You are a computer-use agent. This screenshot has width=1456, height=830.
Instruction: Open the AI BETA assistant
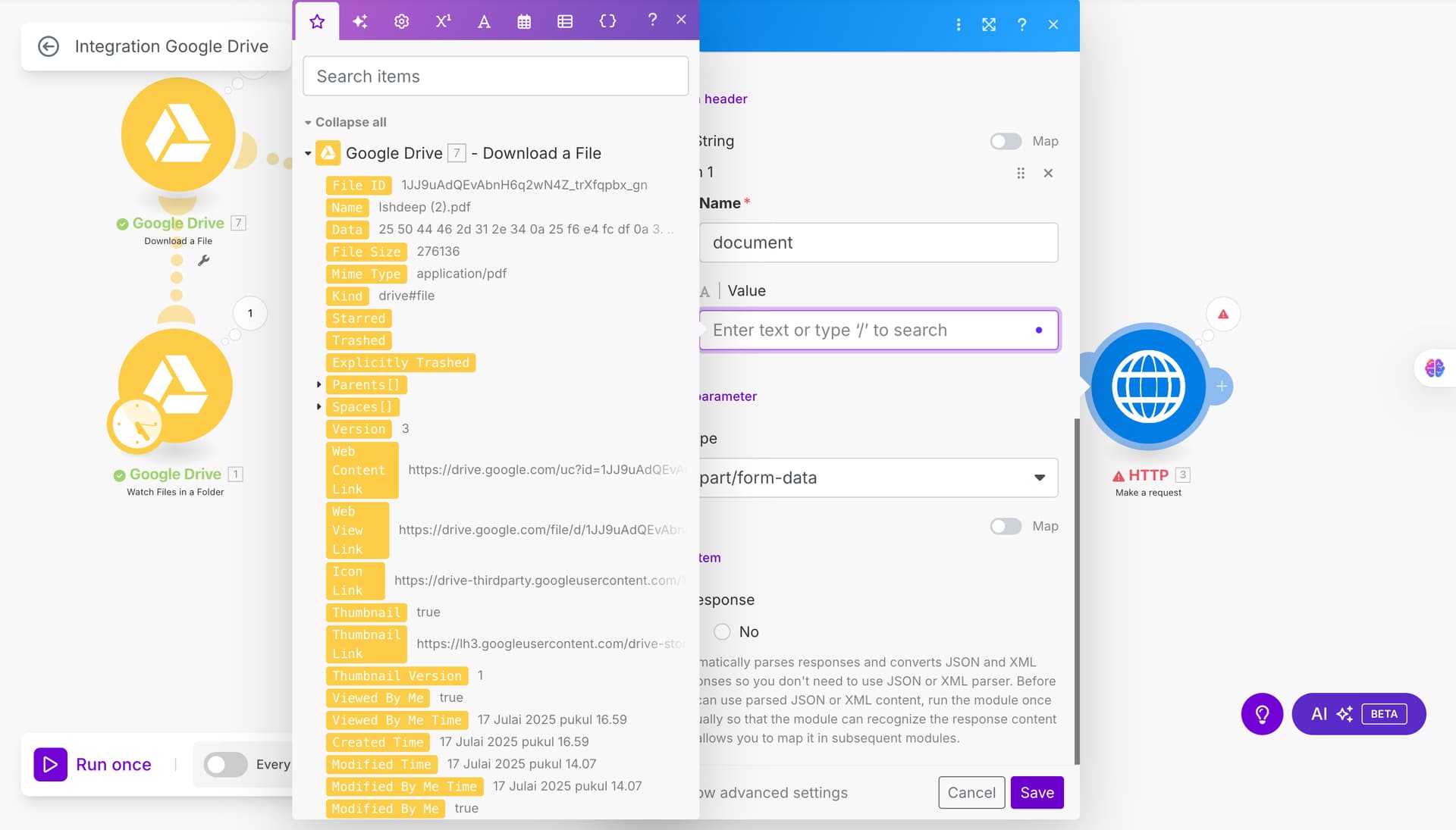pyautogui.click(x=1359, y=714)
